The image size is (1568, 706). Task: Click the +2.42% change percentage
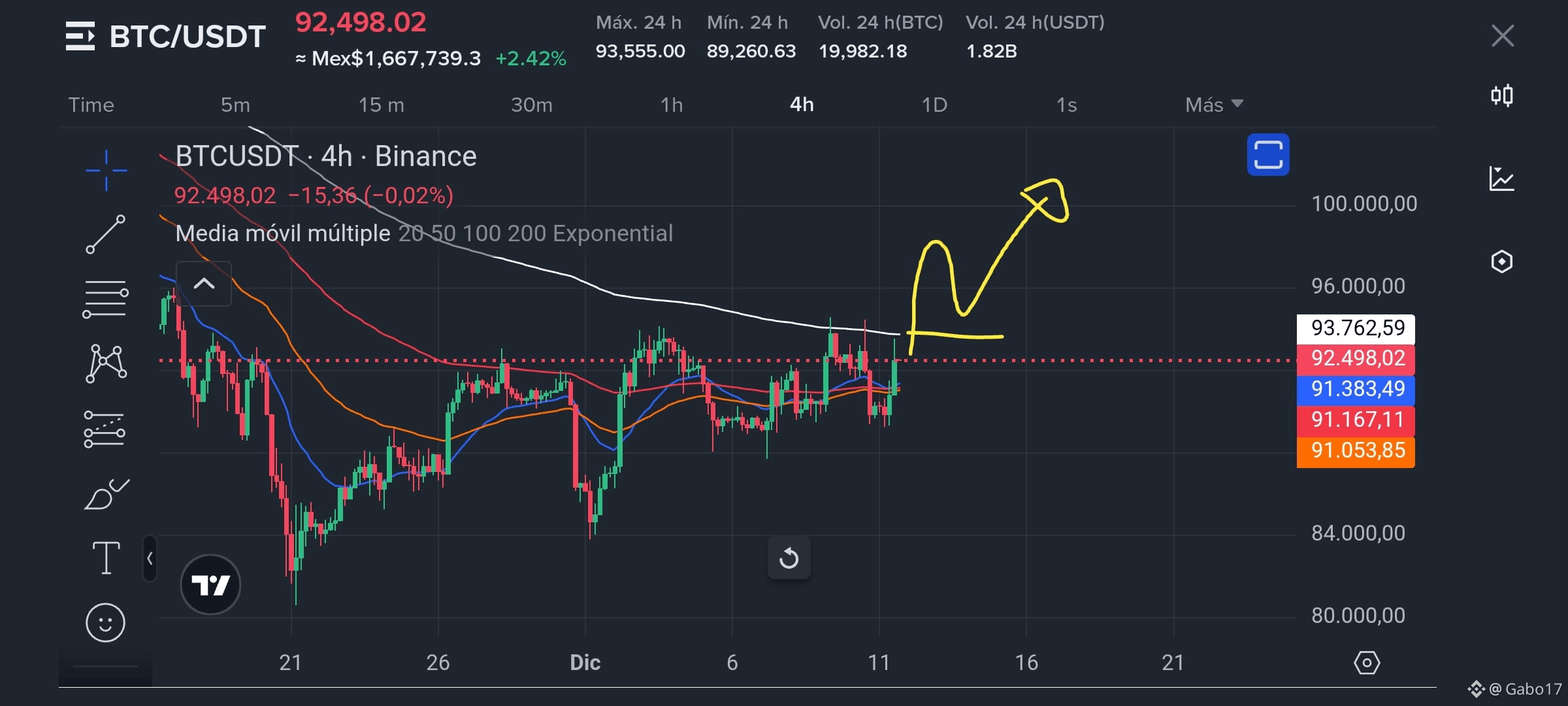pos(531,59)
